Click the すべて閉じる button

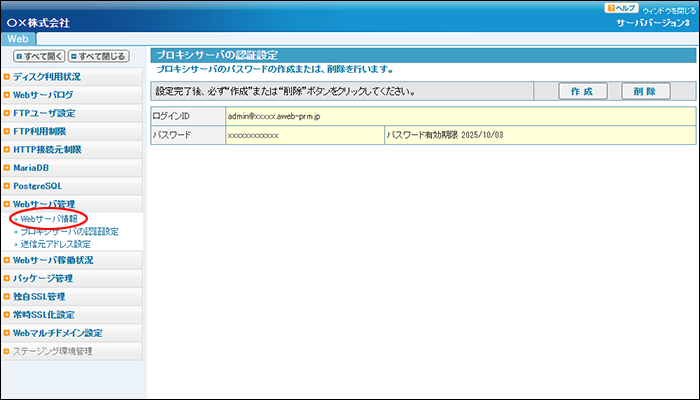(x=98, y=57)
